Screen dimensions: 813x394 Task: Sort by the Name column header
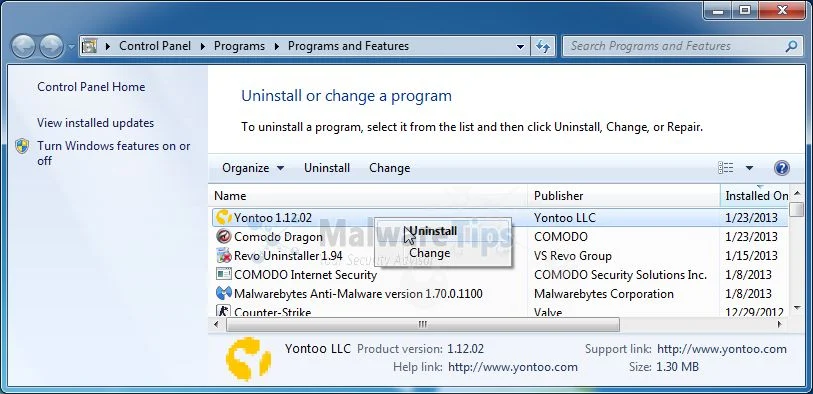(x=368, y=196)
